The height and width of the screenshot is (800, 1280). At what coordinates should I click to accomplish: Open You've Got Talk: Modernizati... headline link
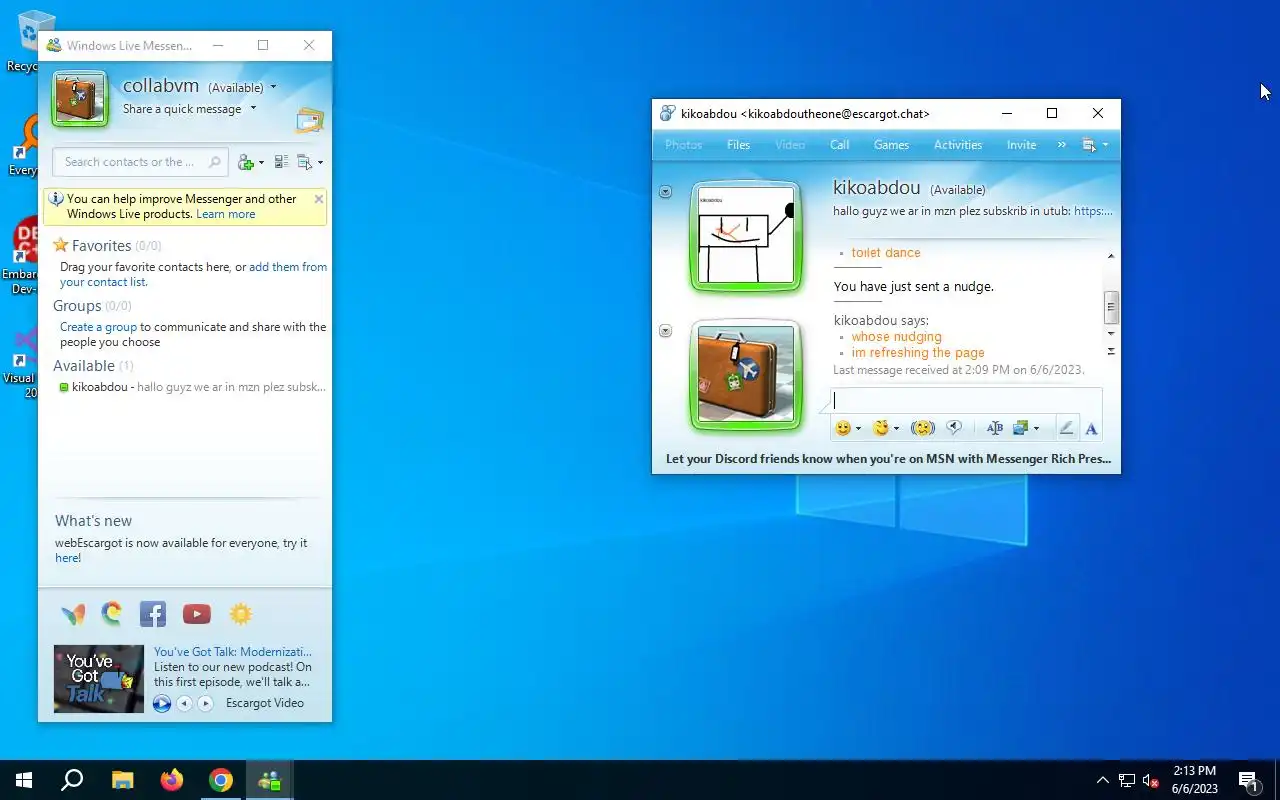click(233, 652)
